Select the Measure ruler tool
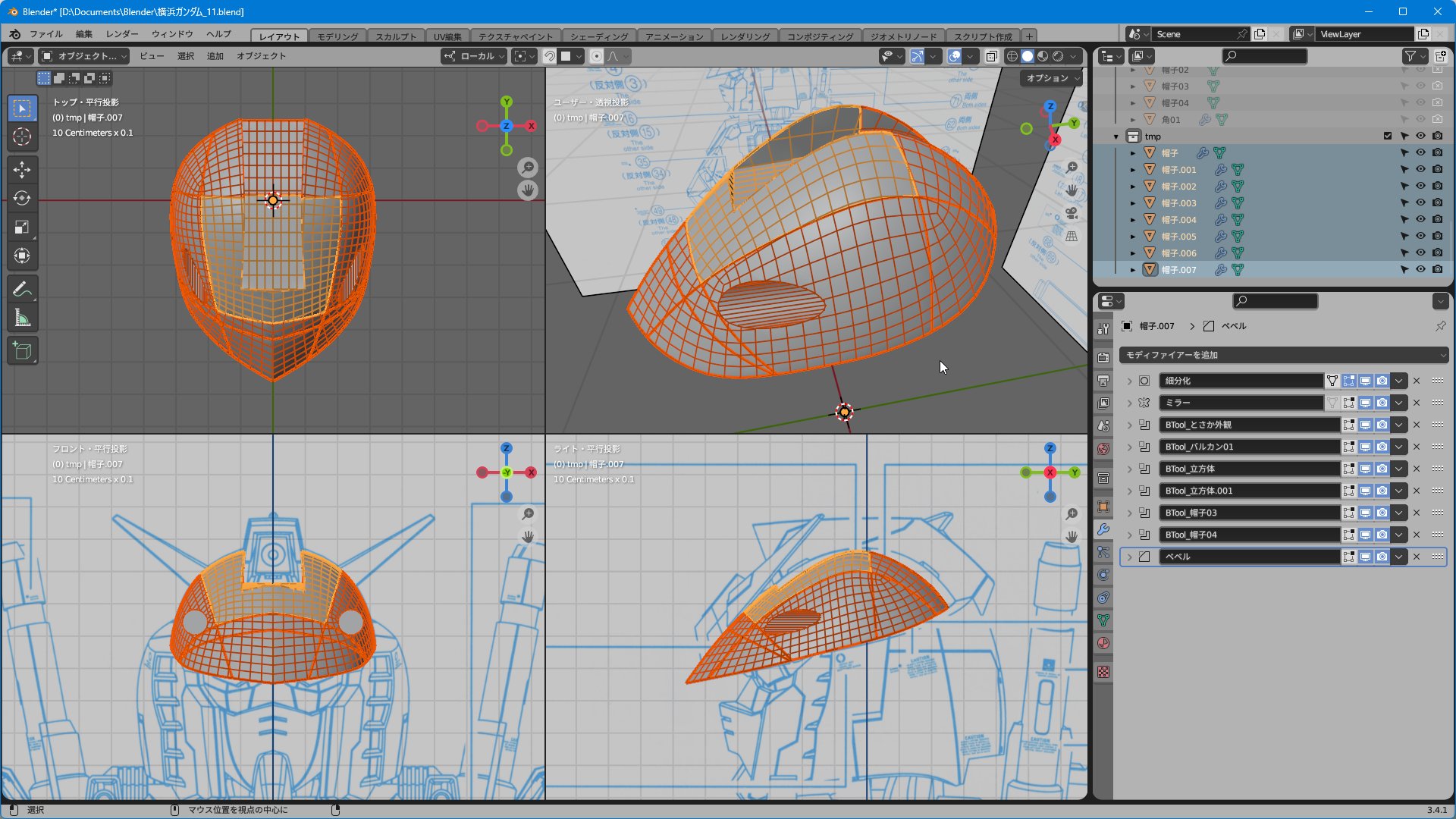1456x819 pixels. (x=22, y=318)
